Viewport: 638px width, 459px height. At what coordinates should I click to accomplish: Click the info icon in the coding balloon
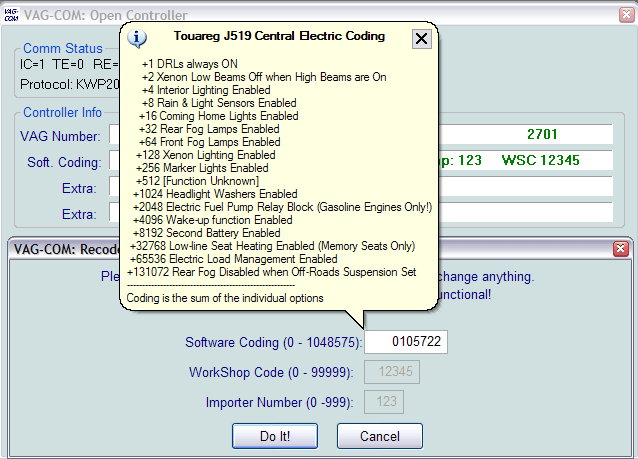[x=137, y=38]
